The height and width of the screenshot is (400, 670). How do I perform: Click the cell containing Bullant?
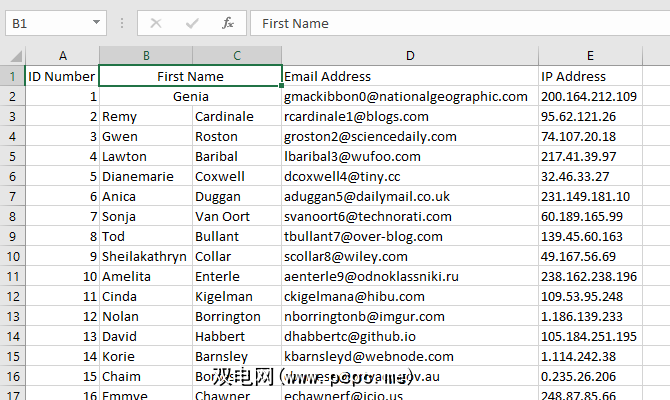(237, 236)
